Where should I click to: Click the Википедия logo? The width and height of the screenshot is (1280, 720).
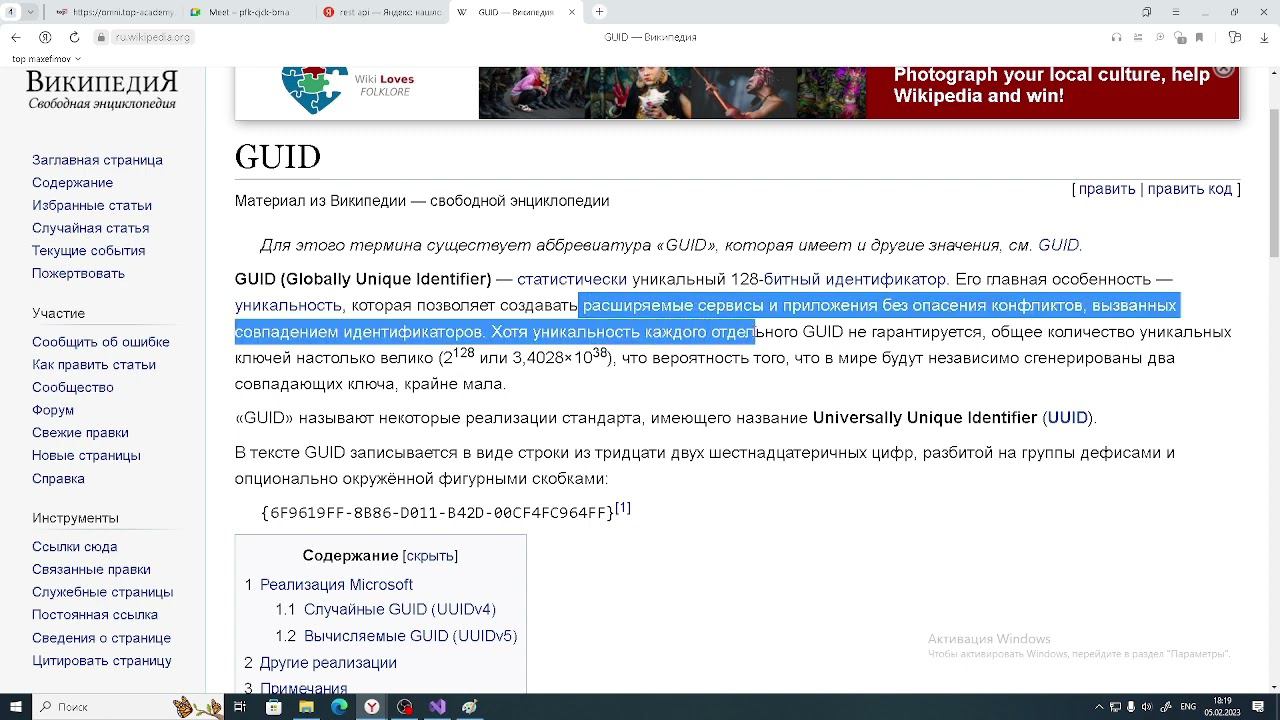(x=102, y=89)
